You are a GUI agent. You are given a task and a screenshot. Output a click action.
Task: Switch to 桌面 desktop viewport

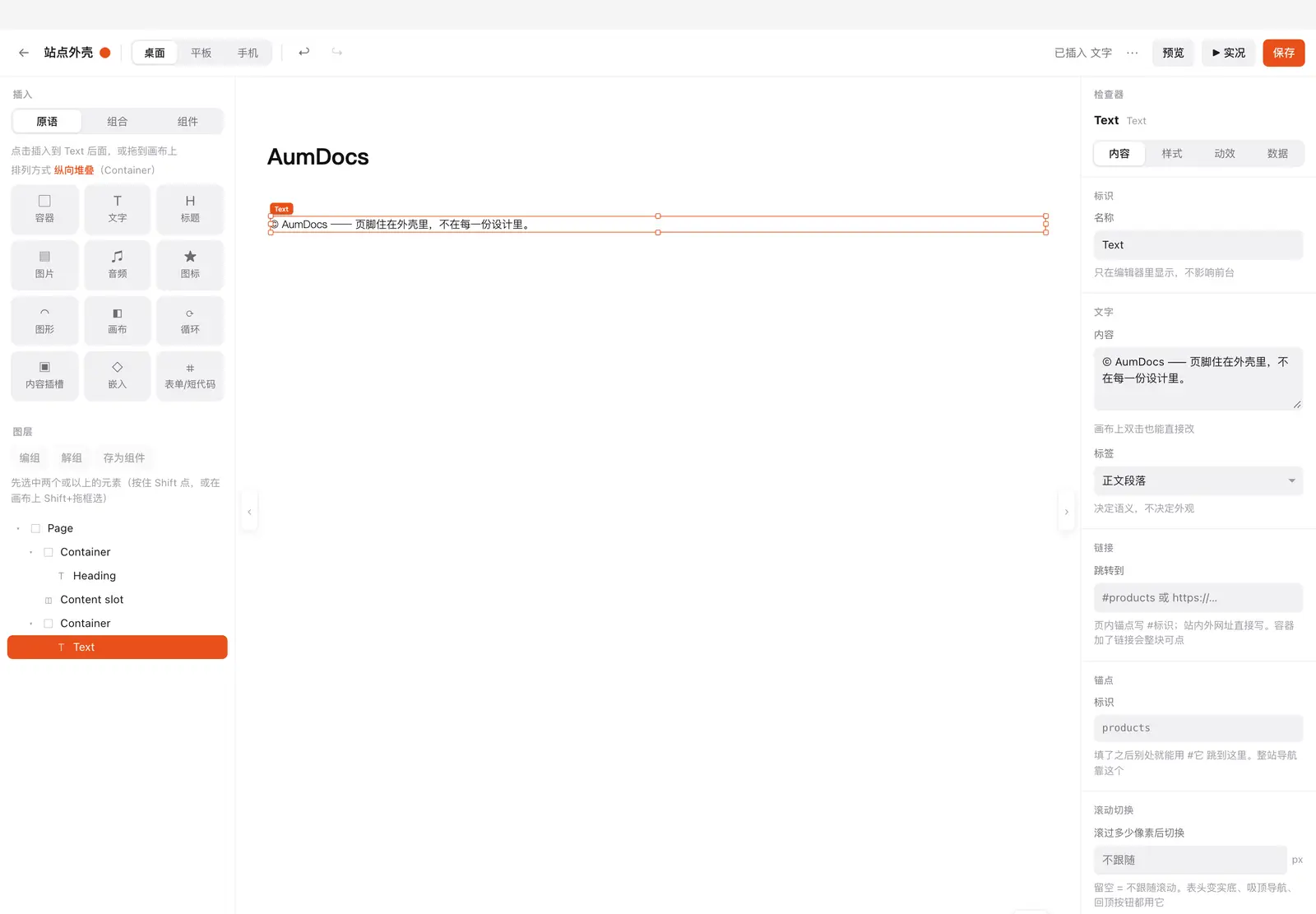click(155, 53)
